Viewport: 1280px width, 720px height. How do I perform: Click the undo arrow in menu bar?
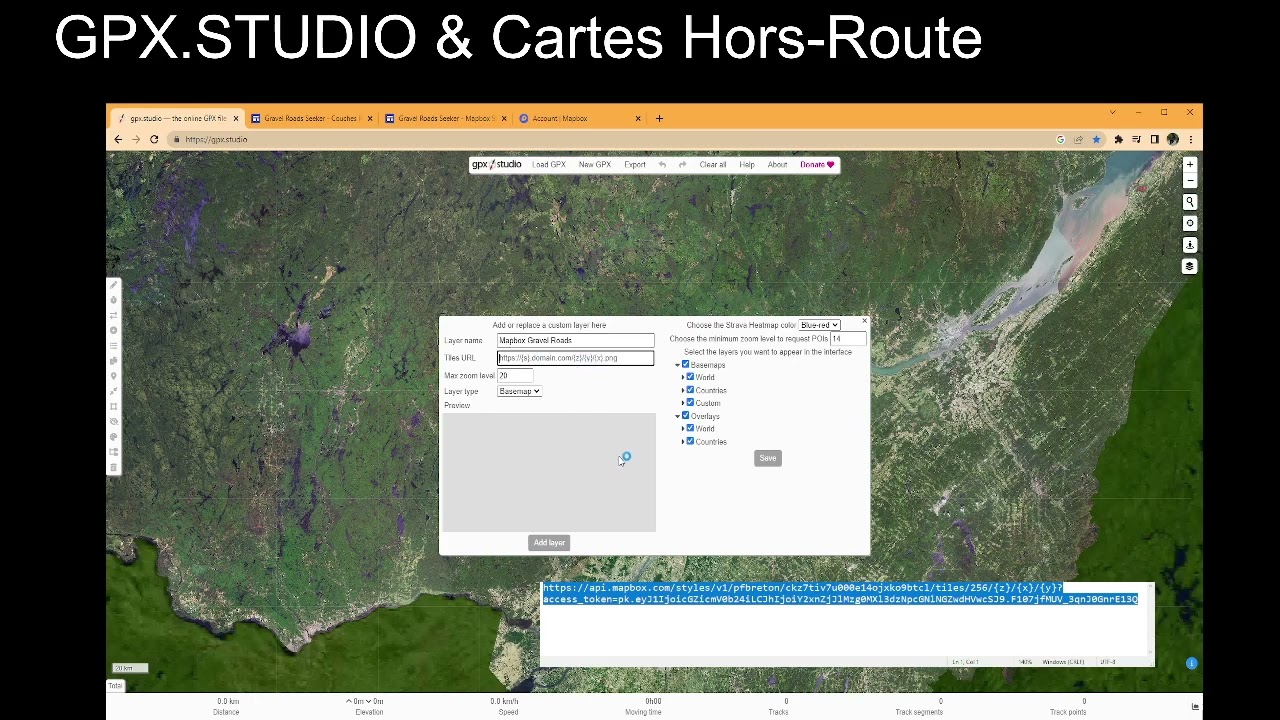pos(662,165)
